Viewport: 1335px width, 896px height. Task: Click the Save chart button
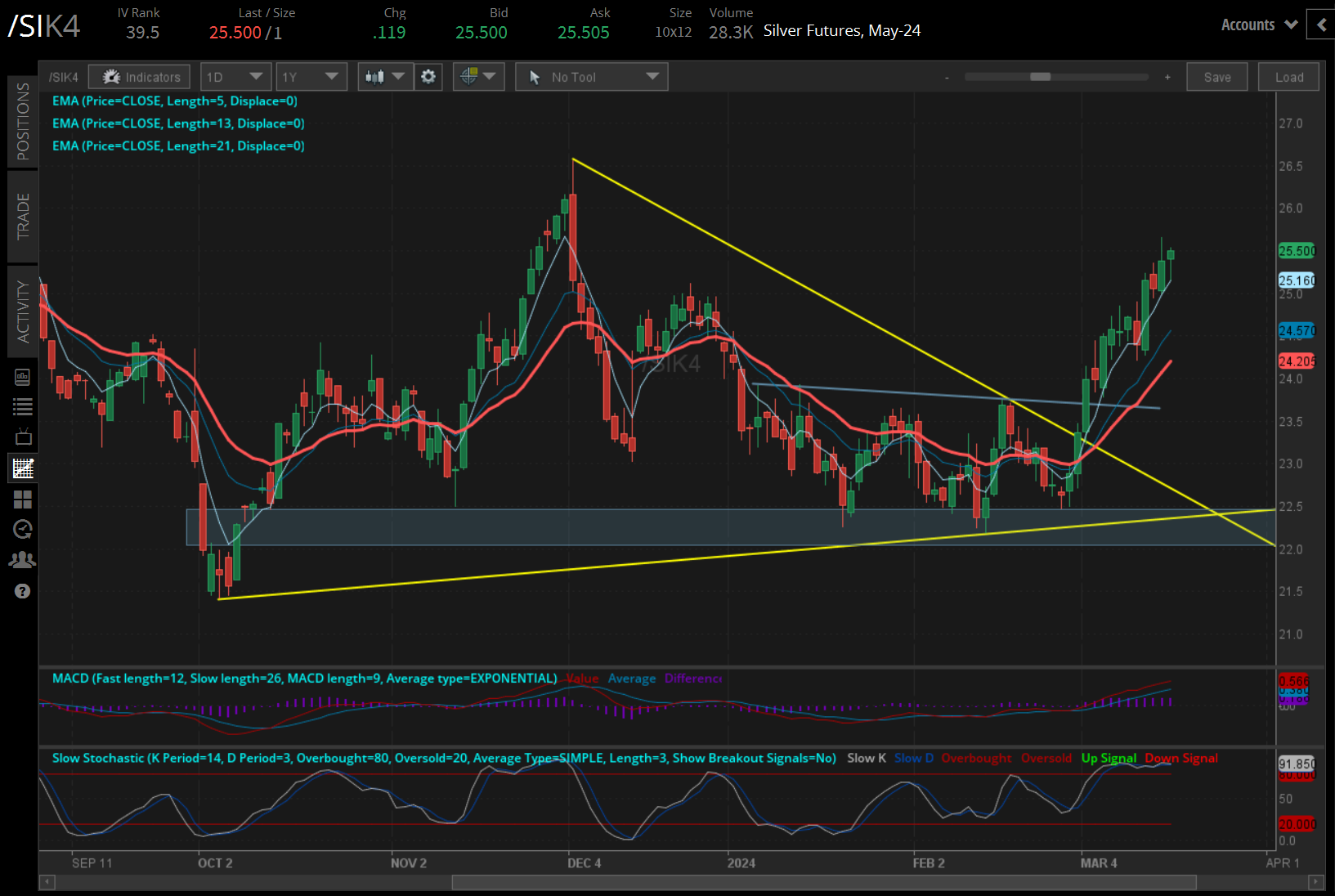[1216, 77]
